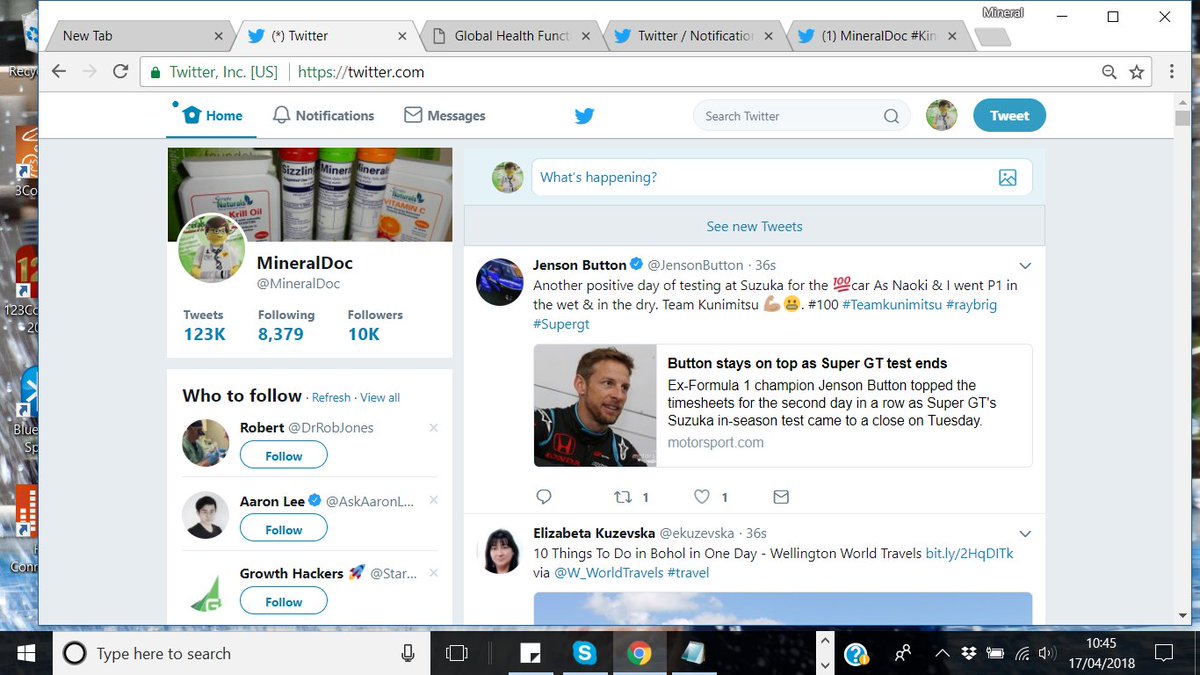Open Messages envelope icon
1200x675 pixels.
413,115
